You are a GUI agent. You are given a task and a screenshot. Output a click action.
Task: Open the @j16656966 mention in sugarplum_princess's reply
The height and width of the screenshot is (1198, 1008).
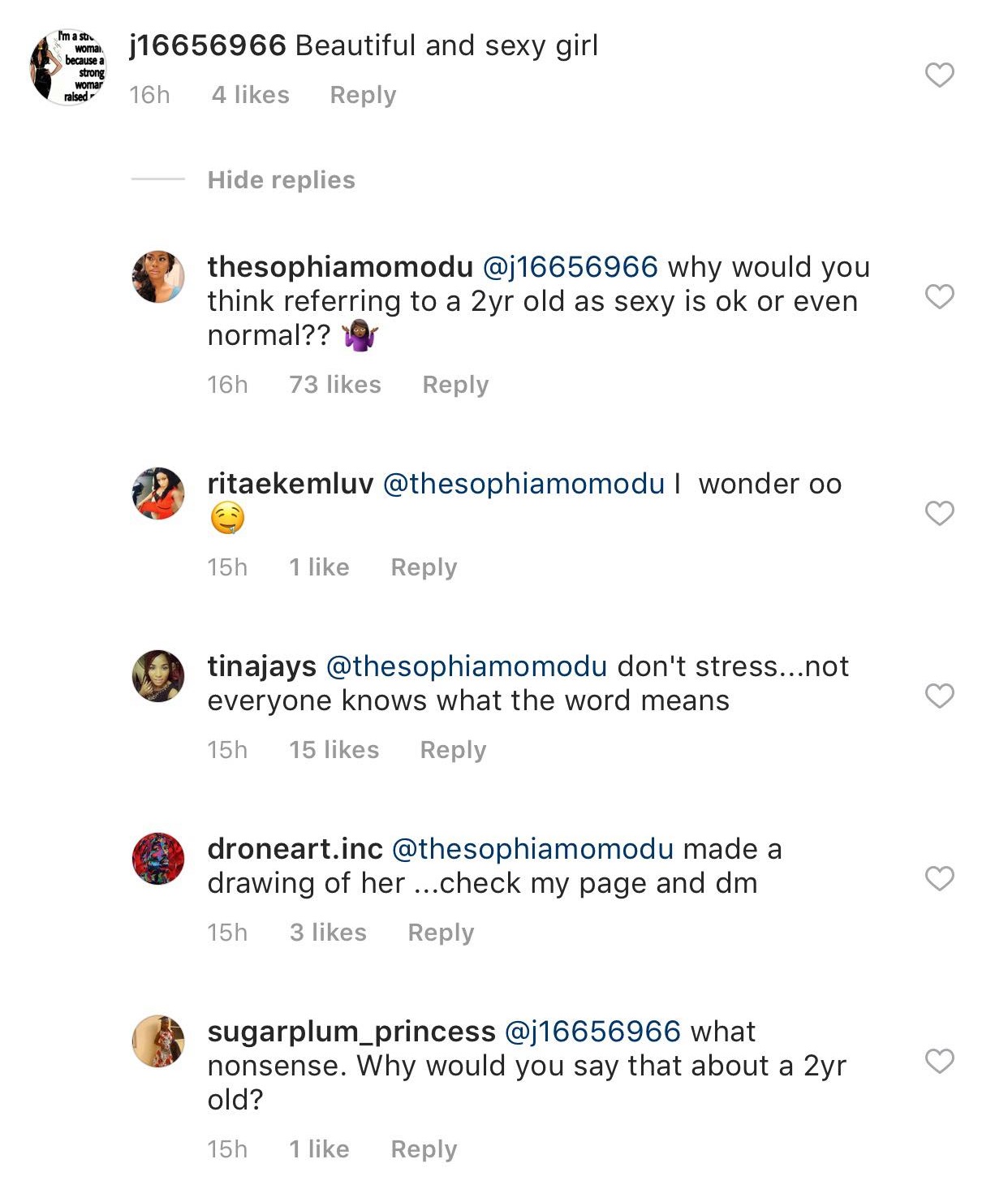[592, 1032]
